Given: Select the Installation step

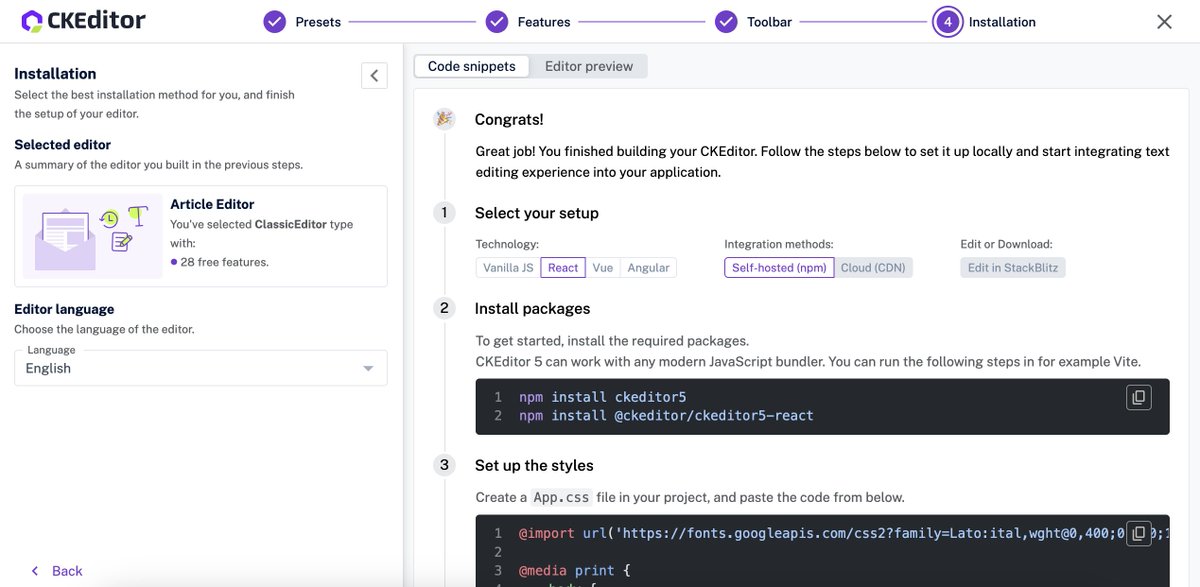Looking at the screenshot, I should [x=985, y=22].
